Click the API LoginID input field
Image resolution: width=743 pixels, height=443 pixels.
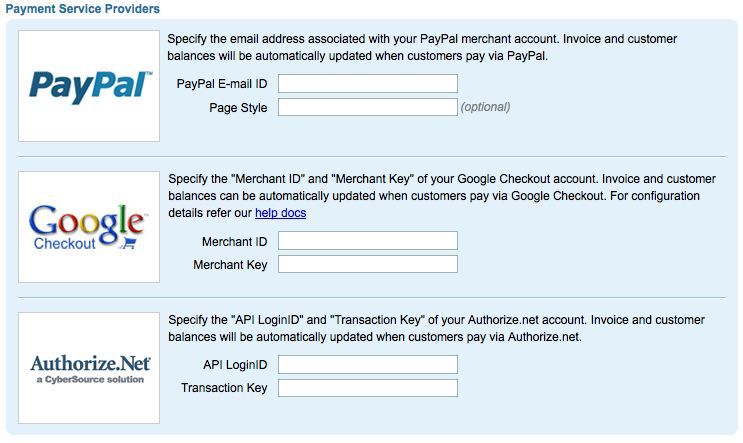367,364
